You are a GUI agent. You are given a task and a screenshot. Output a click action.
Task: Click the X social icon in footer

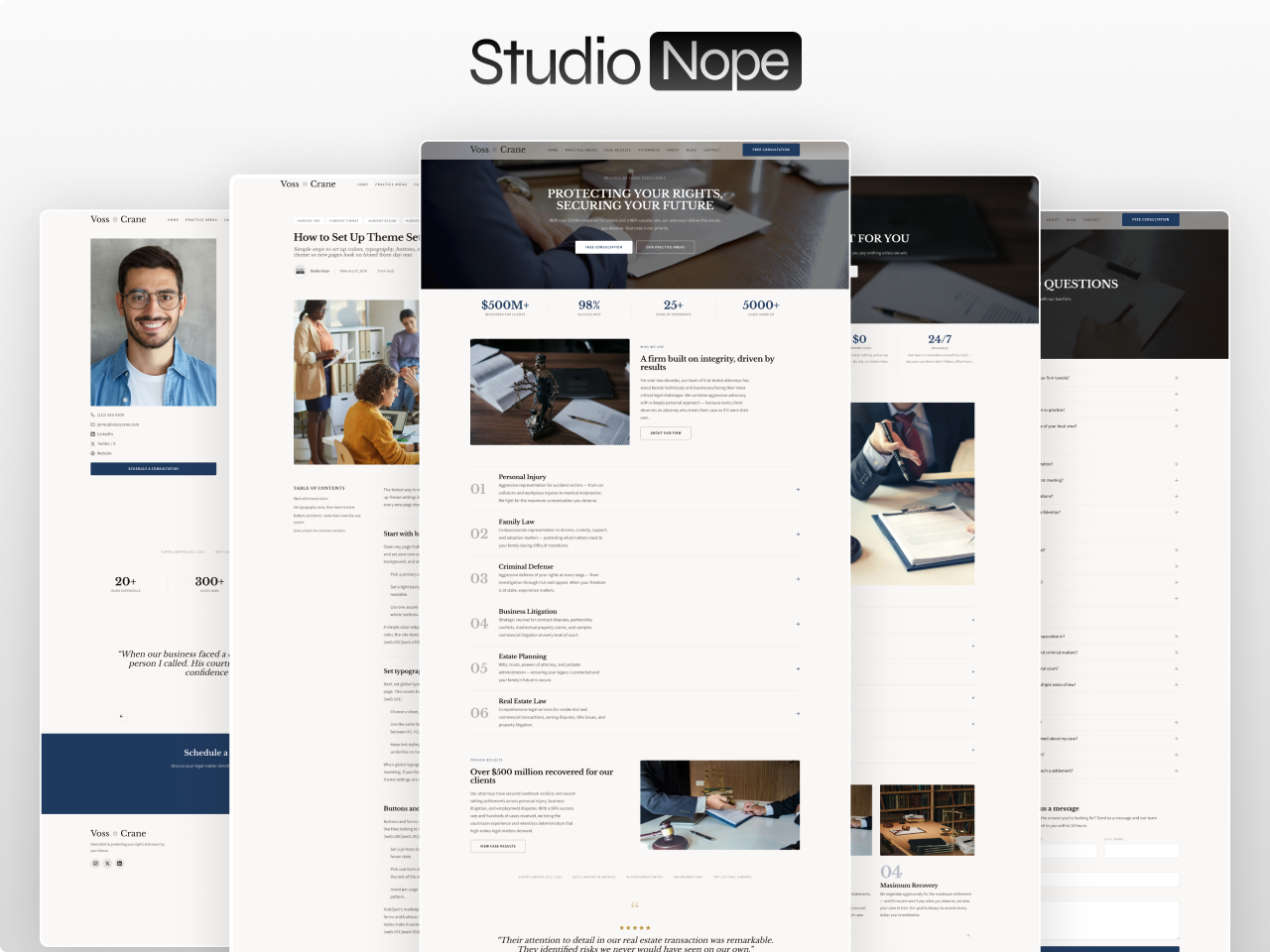tap(108, 864)
